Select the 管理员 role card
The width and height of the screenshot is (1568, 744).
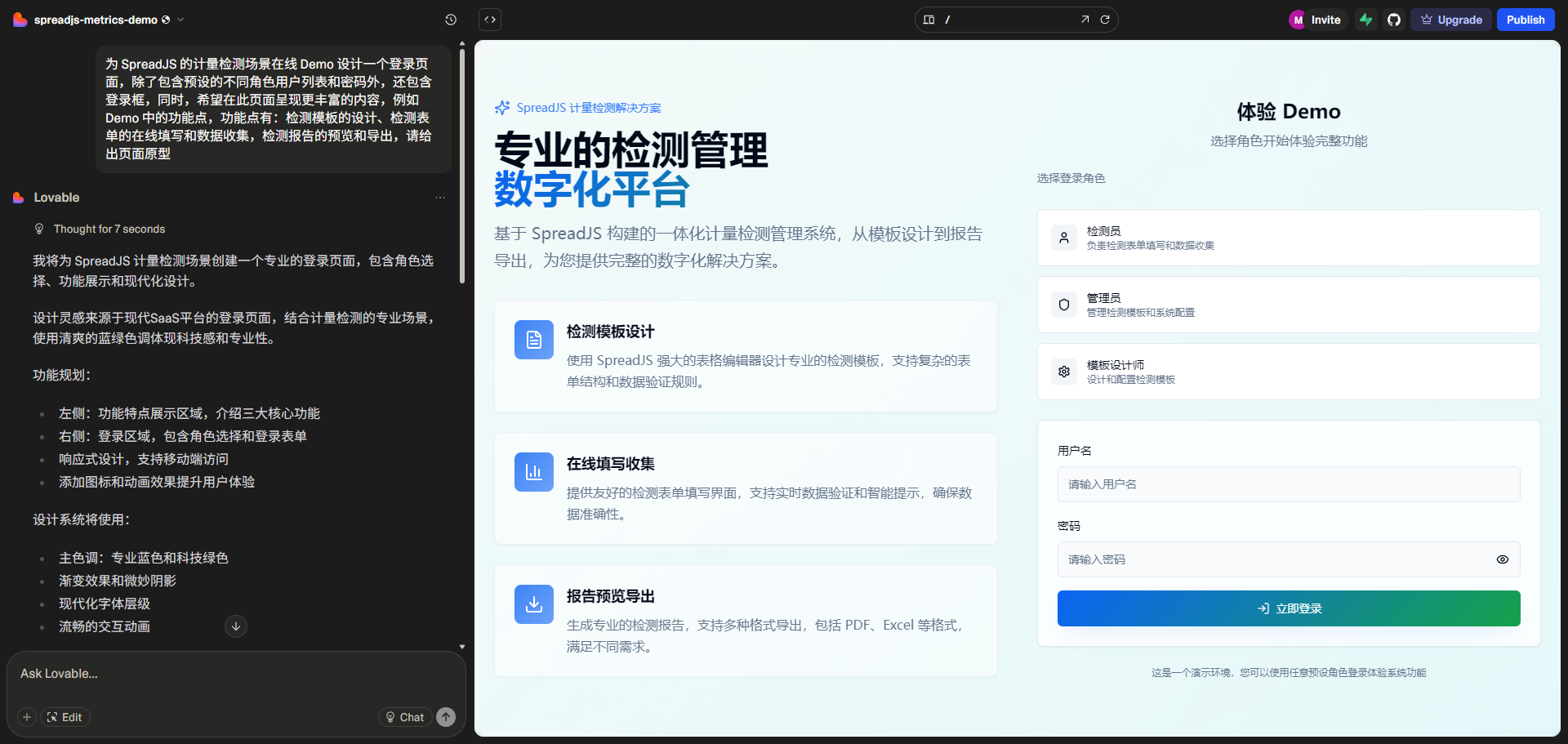point(1289,305)
